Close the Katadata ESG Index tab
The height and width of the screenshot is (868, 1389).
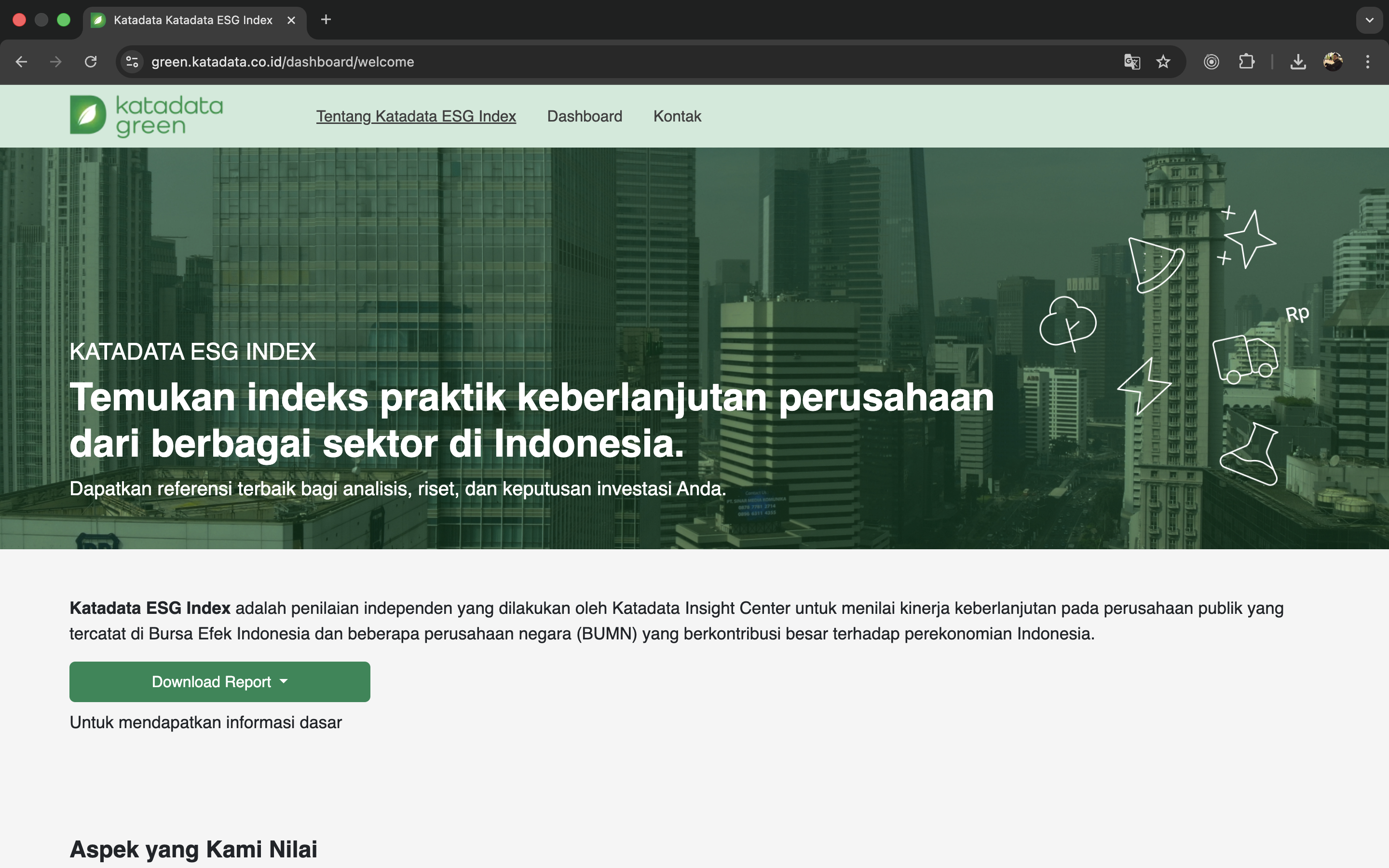291,20
